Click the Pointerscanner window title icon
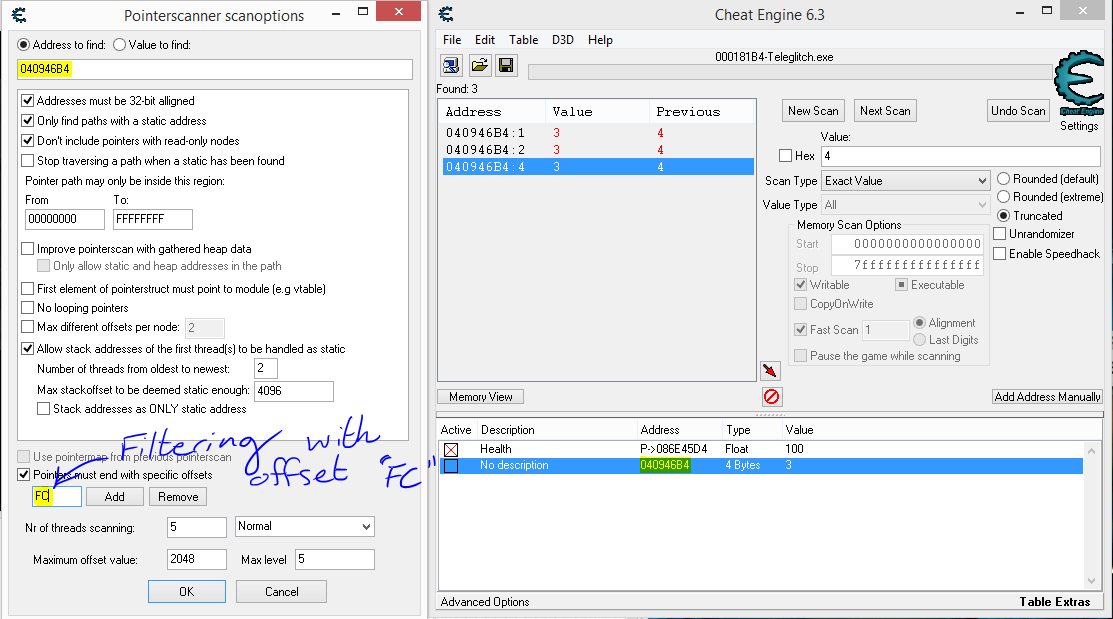This screenshot has width=1113, height=619. (18, 15)
